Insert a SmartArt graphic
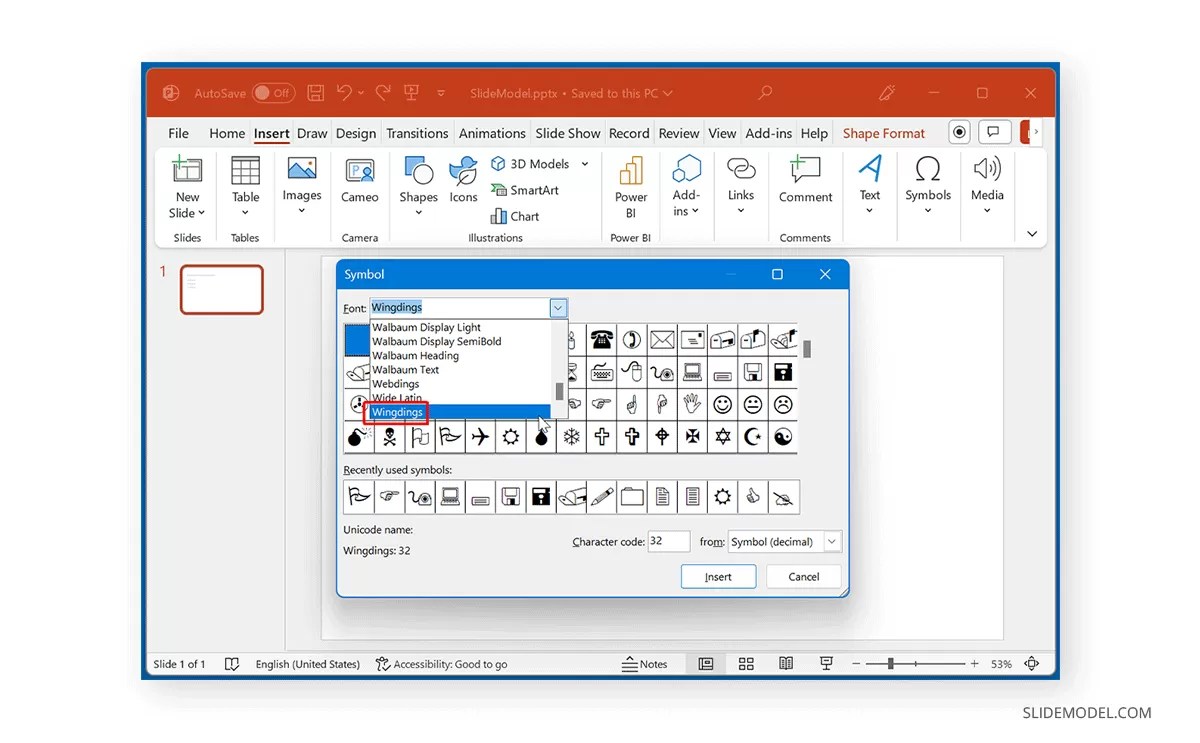1200x743 pixels. click(525, 190)
